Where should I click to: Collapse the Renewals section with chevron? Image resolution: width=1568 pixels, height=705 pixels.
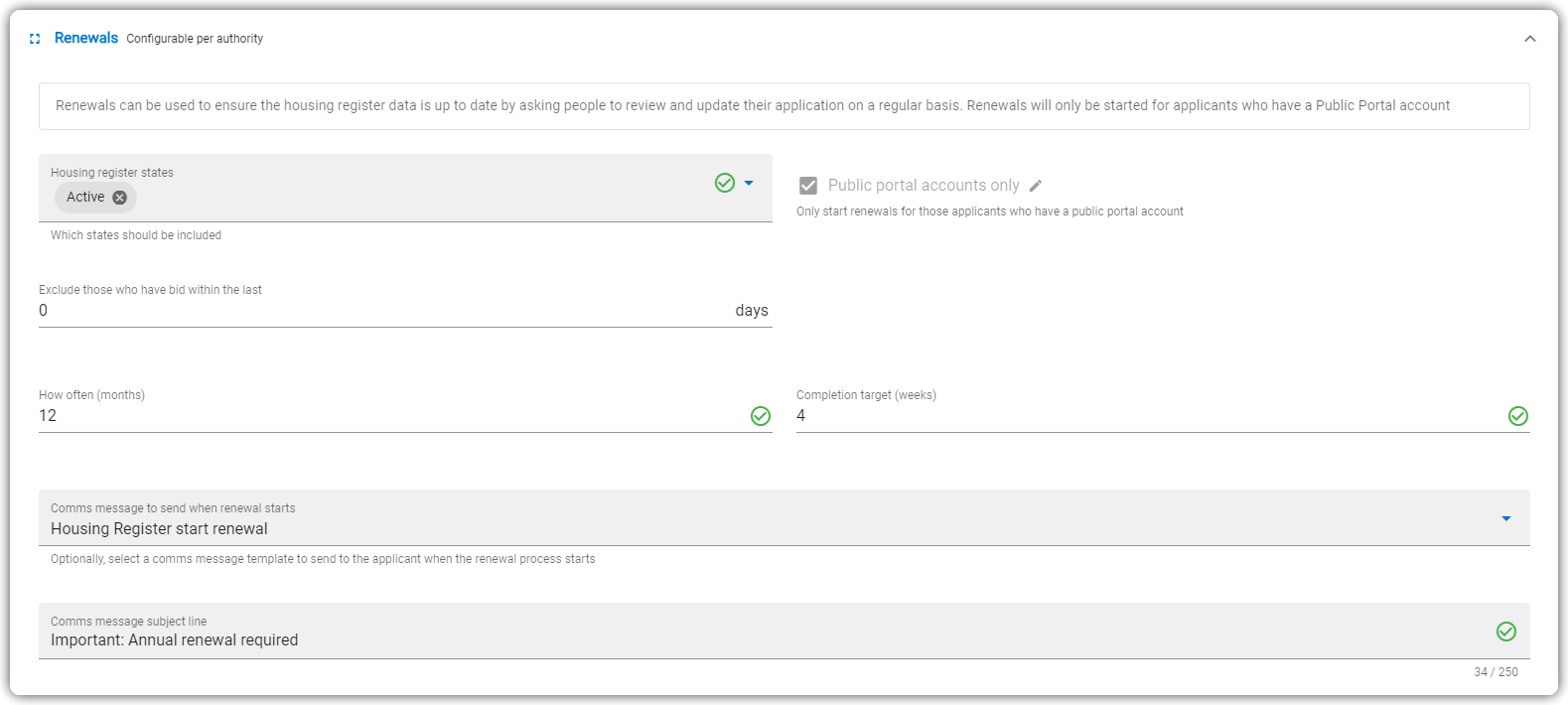[1530, 39]
